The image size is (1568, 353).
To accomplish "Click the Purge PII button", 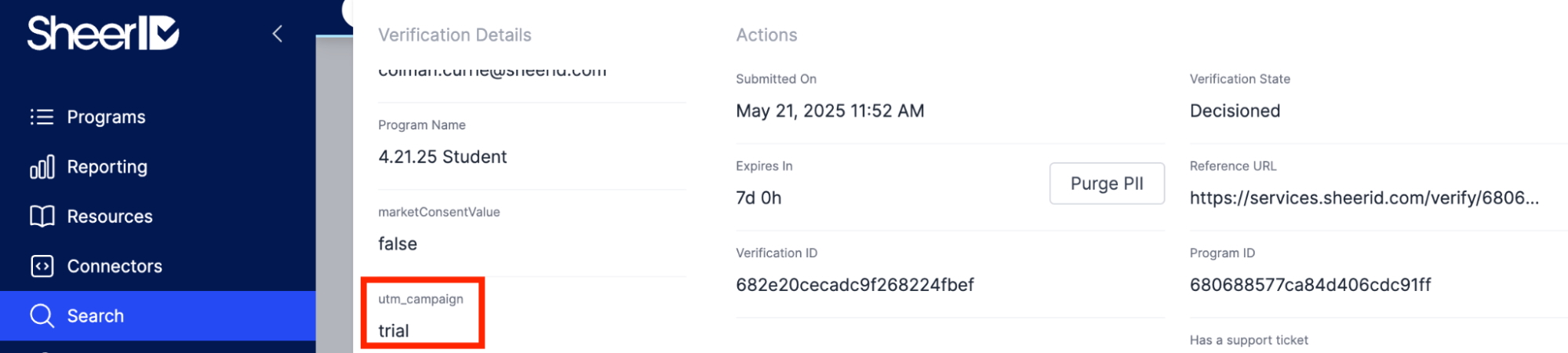I will coord(1106,184).
